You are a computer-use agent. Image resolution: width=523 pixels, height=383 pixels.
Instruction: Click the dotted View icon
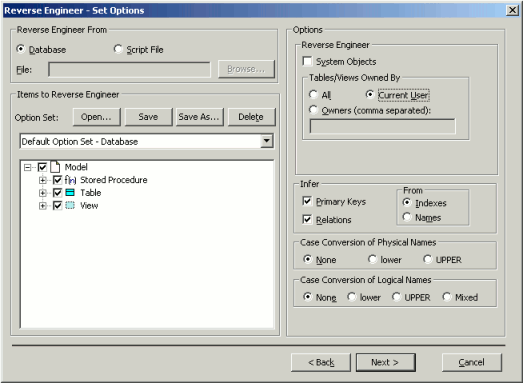point(70,206)
